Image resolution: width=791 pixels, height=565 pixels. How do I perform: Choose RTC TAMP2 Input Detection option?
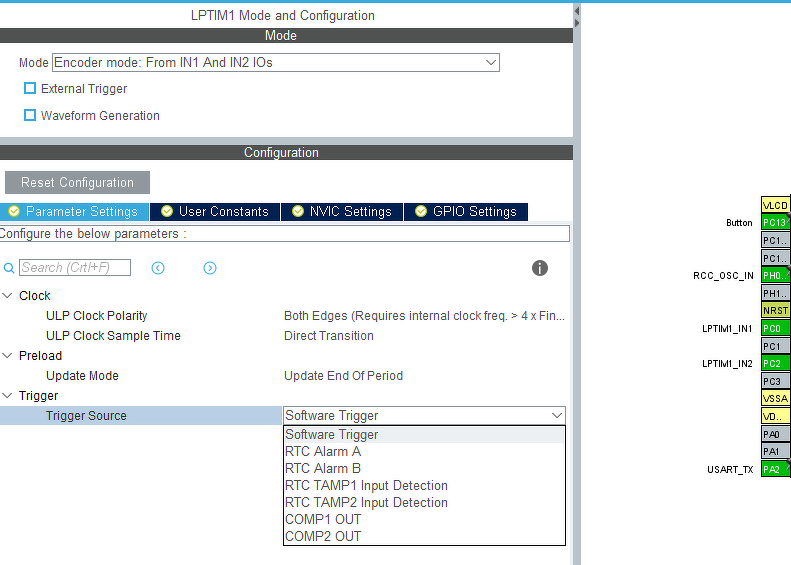click(424, 502)
